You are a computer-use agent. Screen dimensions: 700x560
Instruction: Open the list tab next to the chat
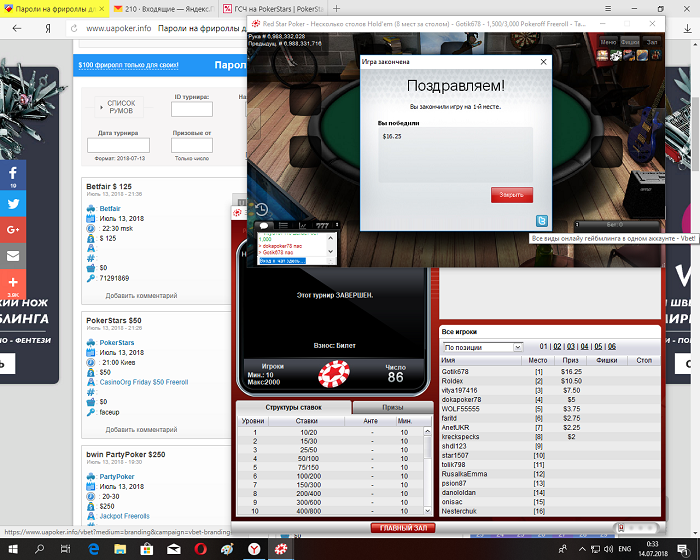[x=283, y=226]
